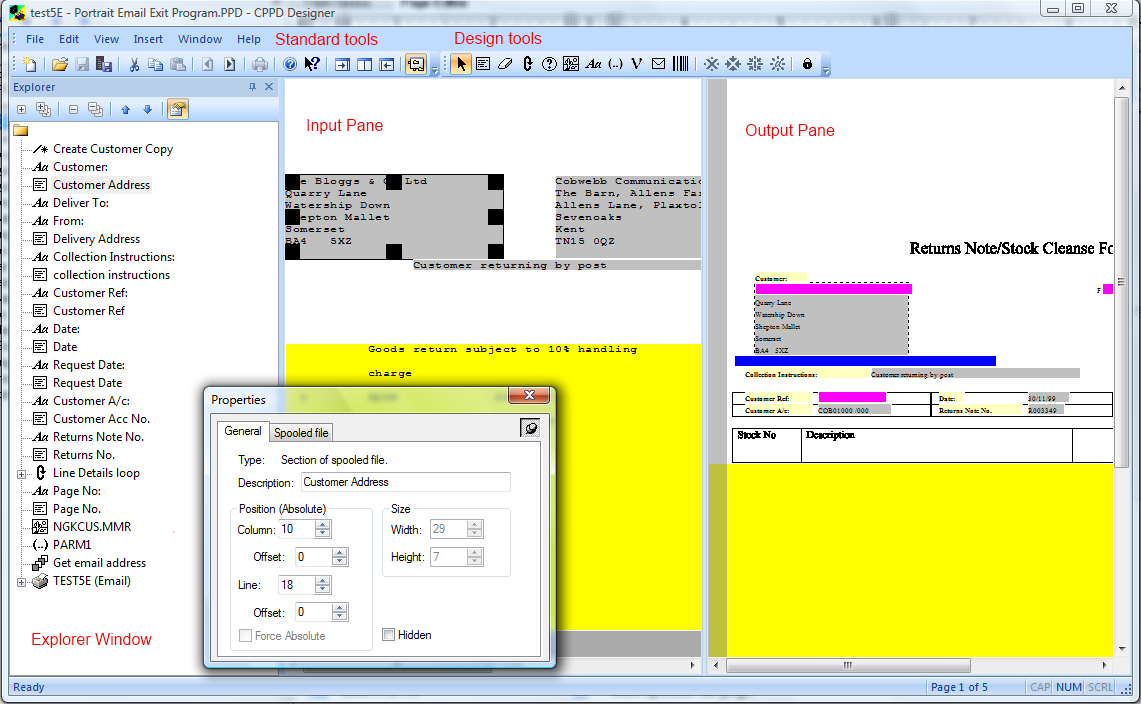Image resolution: width=1141 pixels, height=704 pixels.
Task: Click the New document icon
Action: click(x=30, y=64)
